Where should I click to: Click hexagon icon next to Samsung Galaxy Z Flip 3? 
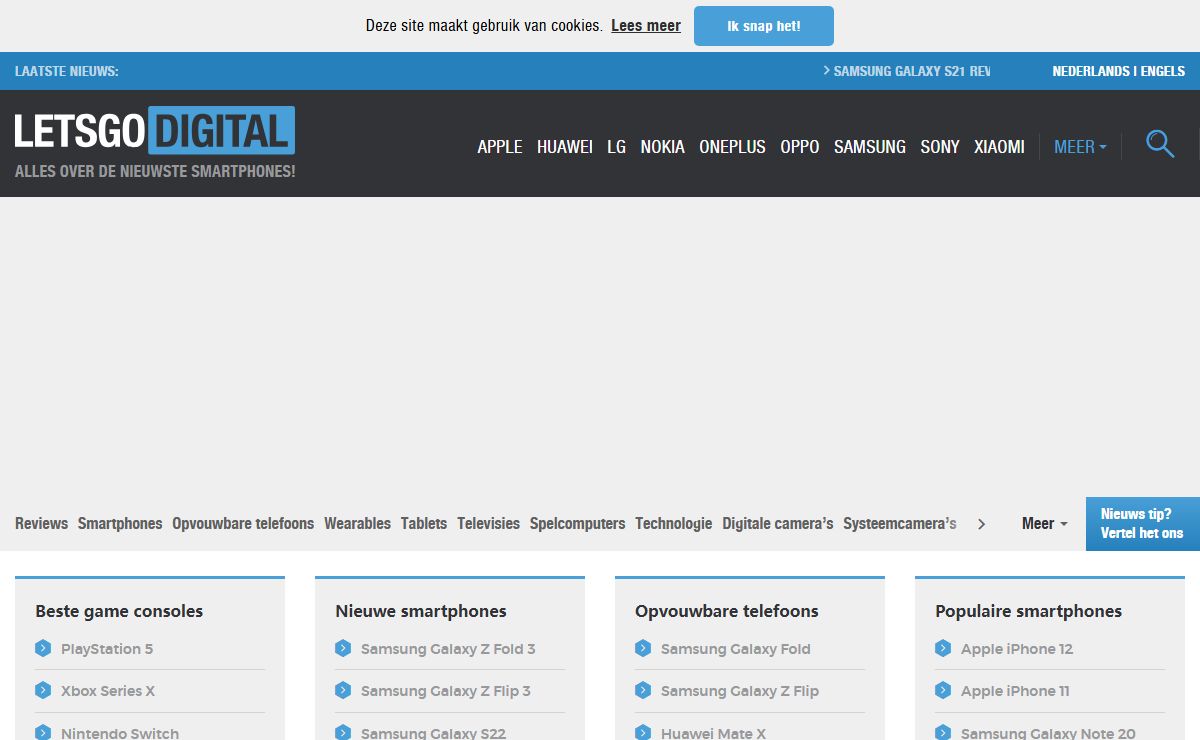(343, 690)
